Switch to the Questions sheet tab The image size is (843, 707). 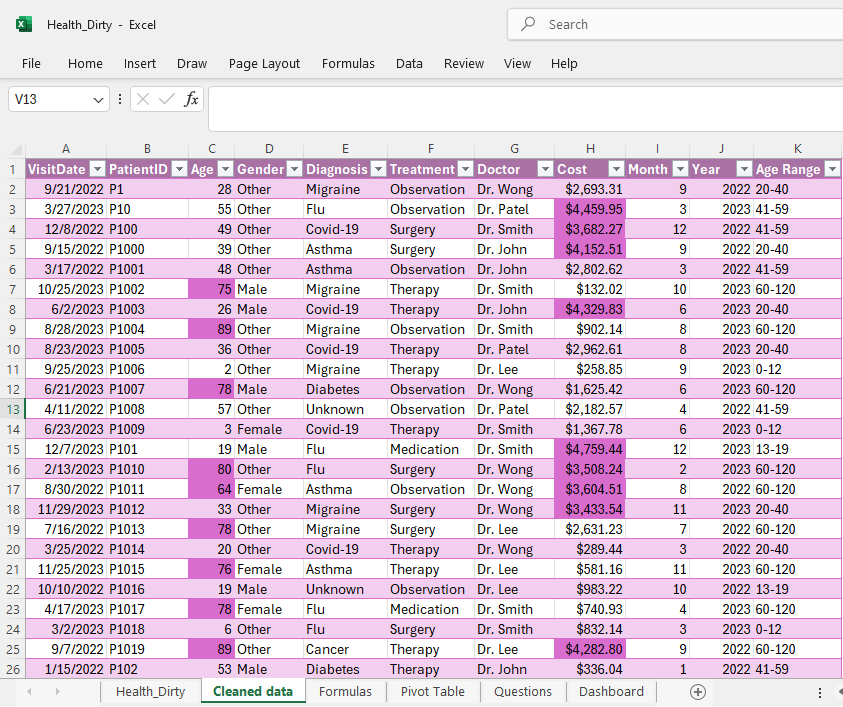[x=523, y=692]
